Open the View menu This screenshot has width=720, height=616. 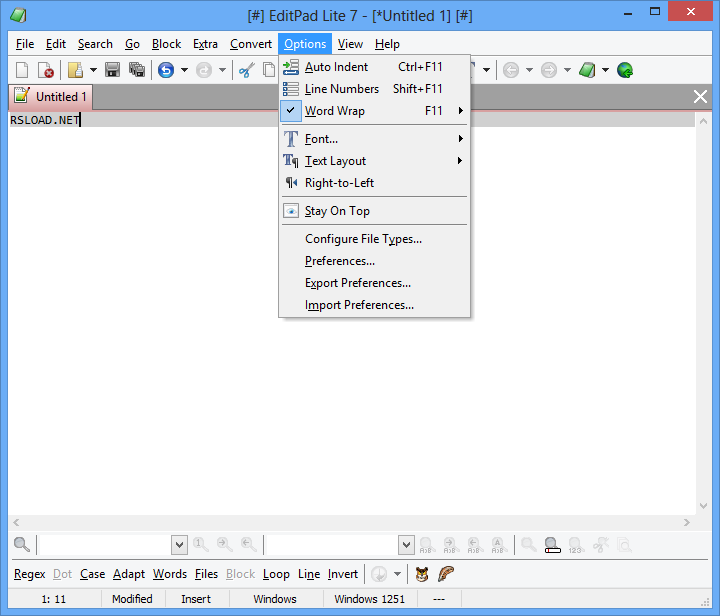pos(350,44)
